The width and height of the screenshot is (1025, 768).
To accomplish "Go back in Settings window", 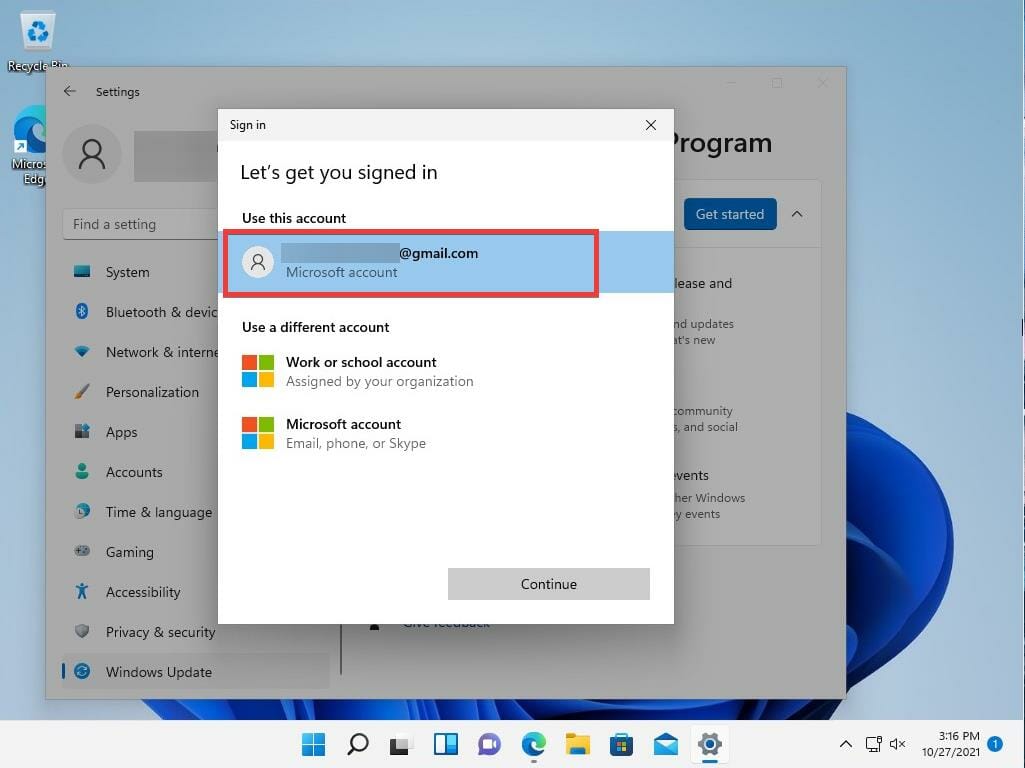I will tap(69, 92).
